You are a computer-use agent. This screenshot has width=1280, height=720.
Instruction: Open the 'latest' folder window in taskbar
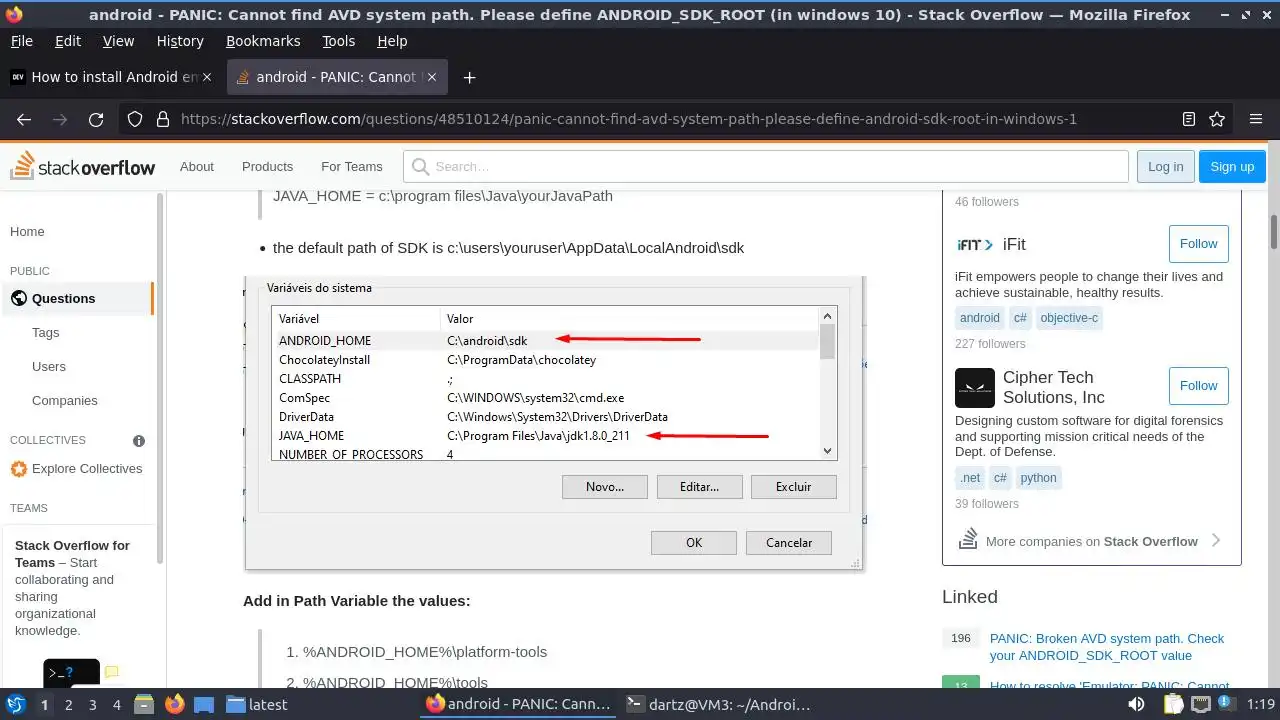tap(257, 704)
